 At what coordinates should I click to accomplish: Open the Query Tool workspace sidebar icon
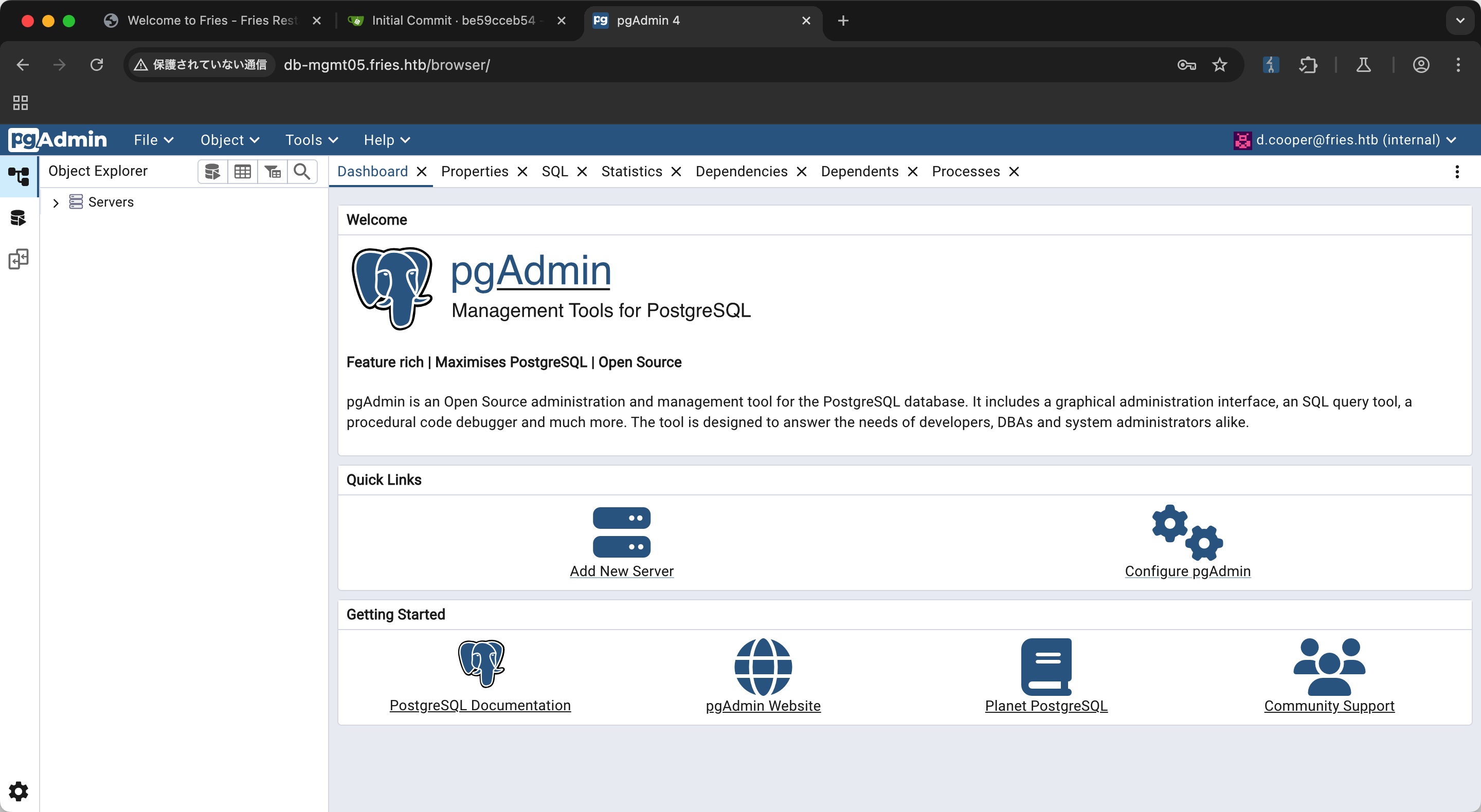tap(19, 218)
